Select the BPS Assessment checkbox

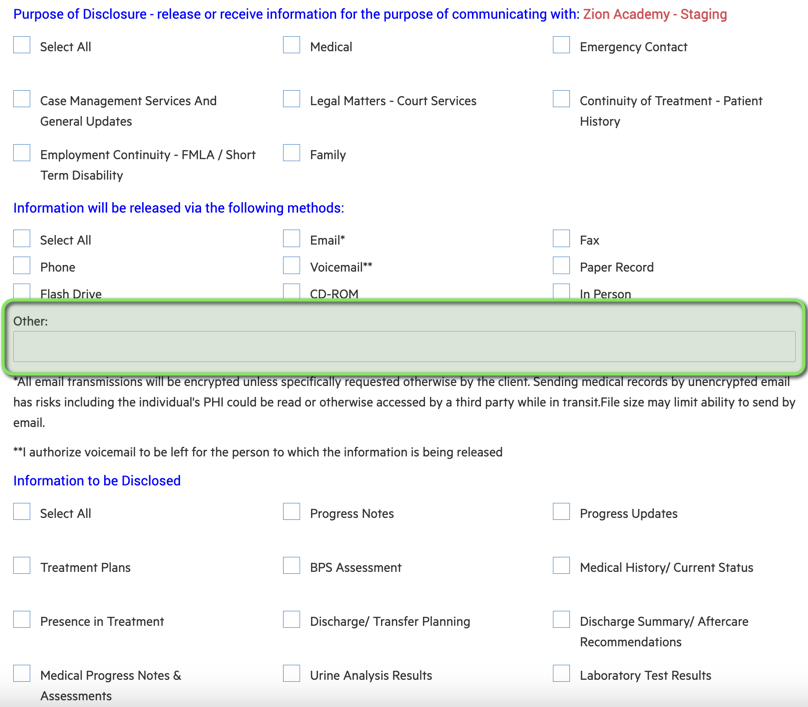[x=292, y=565]
